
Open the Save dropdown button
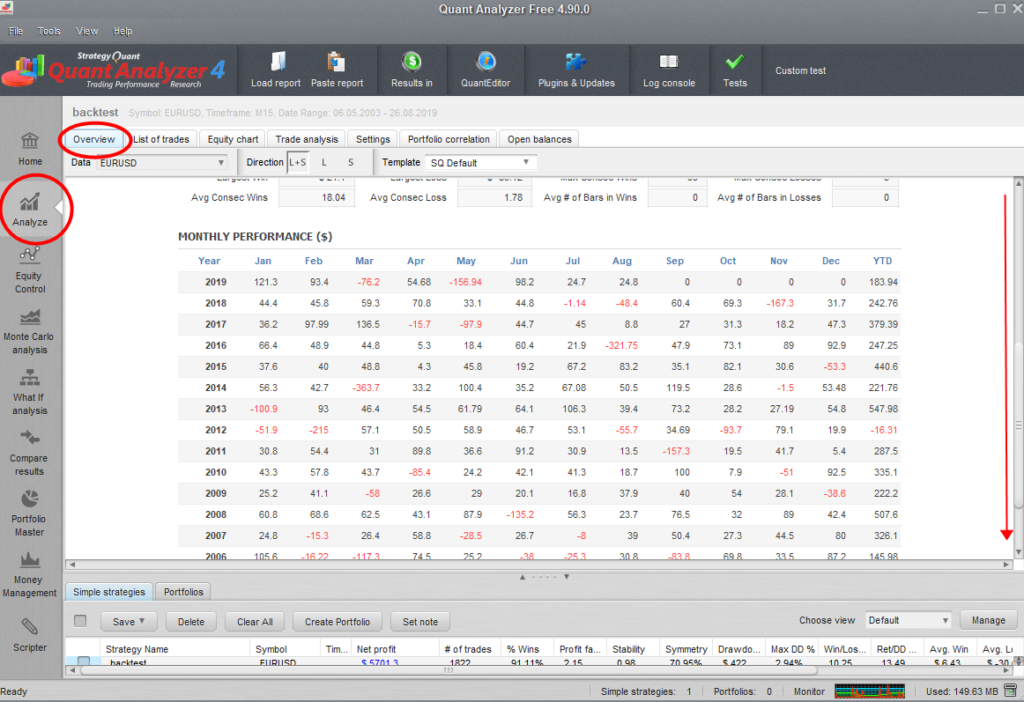[129, 622]
